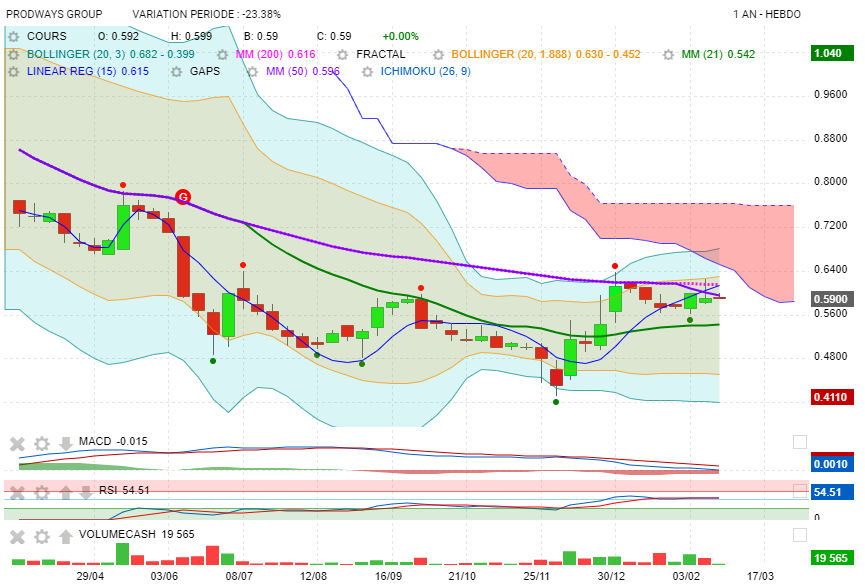The height and width of the screenshot is (588, 865).
Task: Click the +0.00% change value
Action: pos(401,36)
